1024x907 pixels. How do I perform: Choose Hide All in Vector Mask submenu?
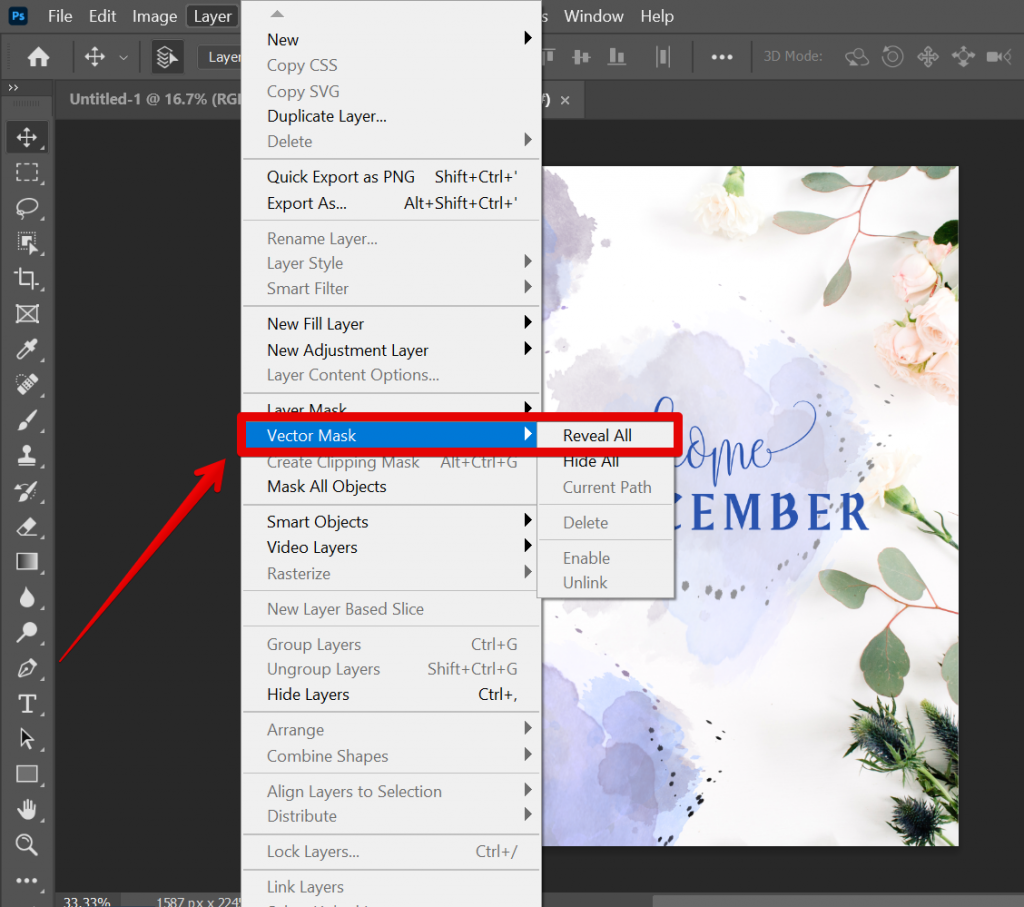[x=591, y=461]
